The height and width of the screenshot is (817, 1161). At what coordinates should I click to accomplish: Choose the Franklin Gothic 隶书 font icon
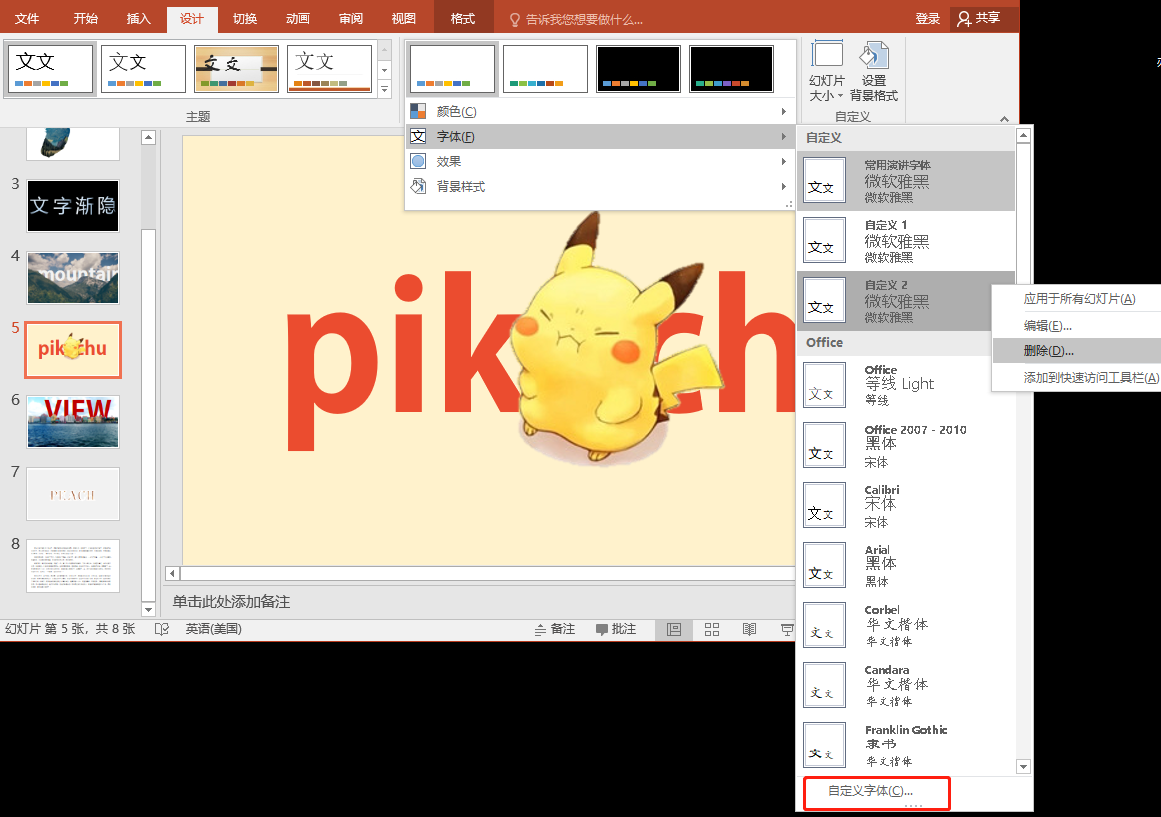click(x=824, y=745)
